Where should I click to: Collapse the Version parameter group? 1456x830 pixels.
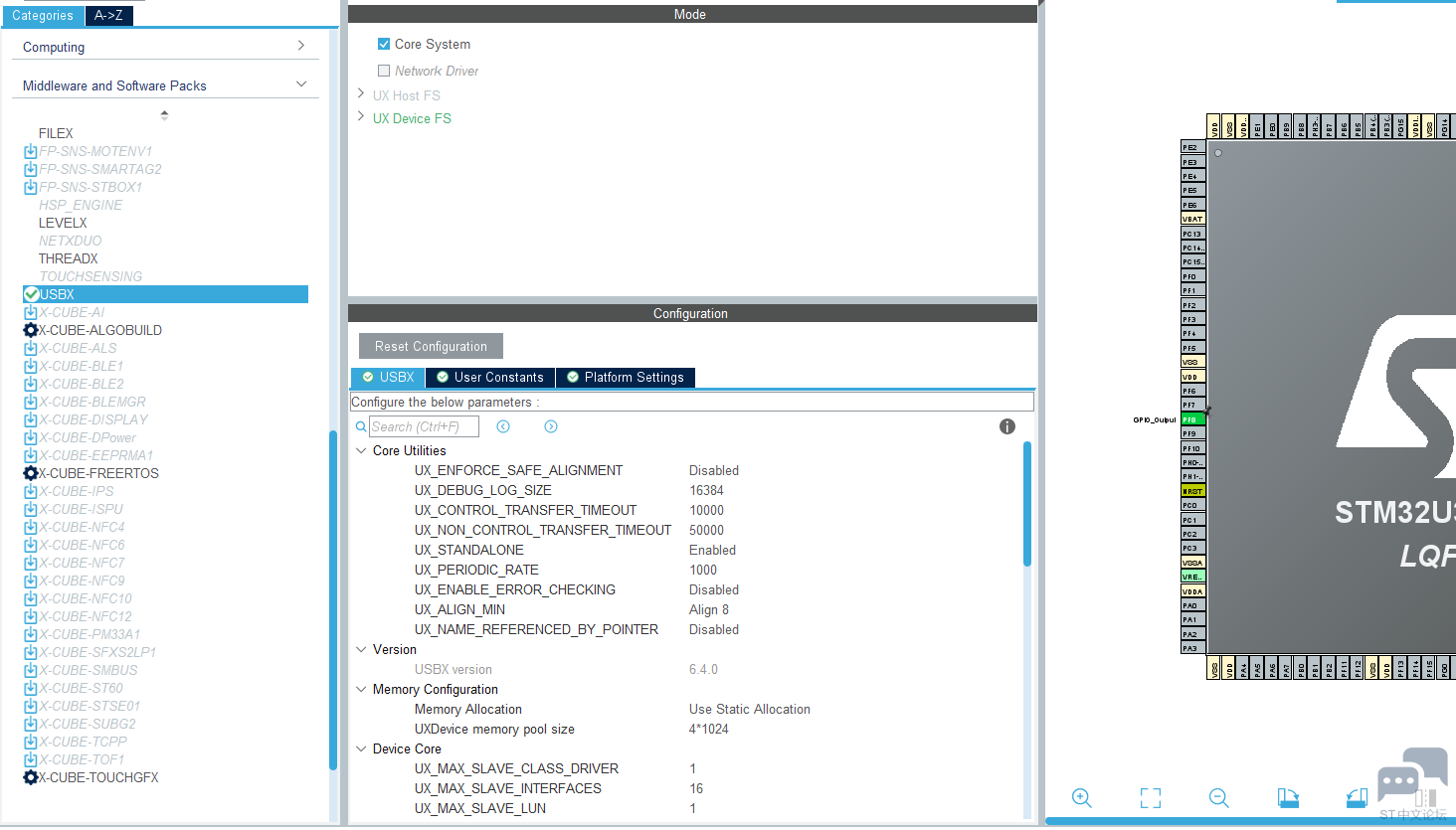(361, 649)
